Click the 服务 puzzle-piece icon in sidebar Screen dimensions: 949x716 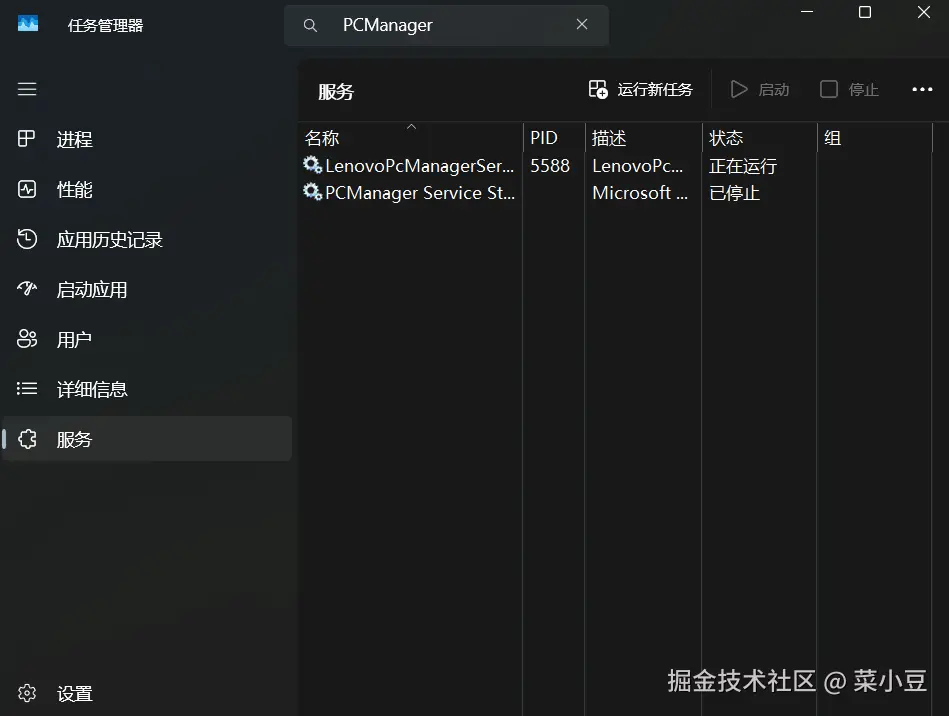[27, 439]
